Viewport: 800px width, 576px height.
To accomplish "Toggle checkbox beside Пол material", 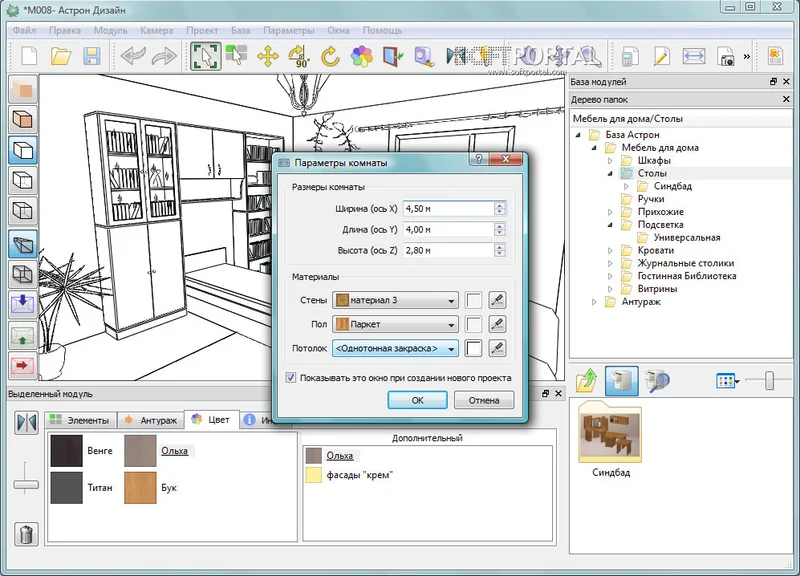I will click(x=473, y=324).
